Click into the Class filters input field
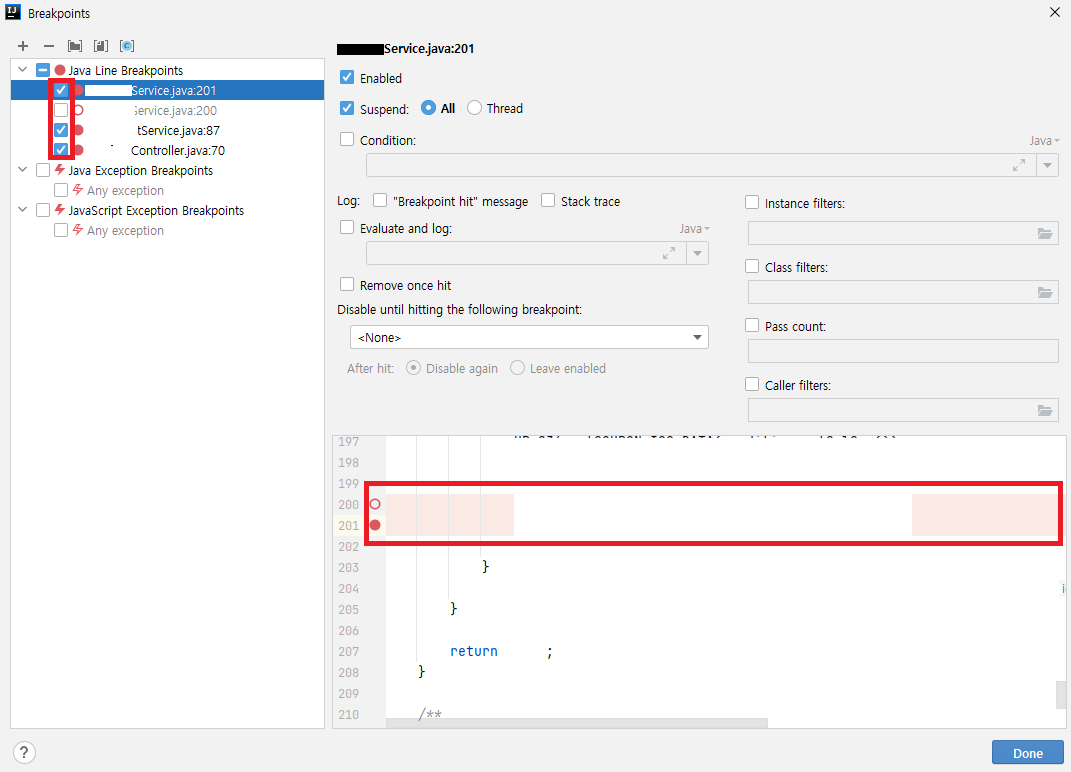This screenshot has height=772, width=1071. pos(903,292)
